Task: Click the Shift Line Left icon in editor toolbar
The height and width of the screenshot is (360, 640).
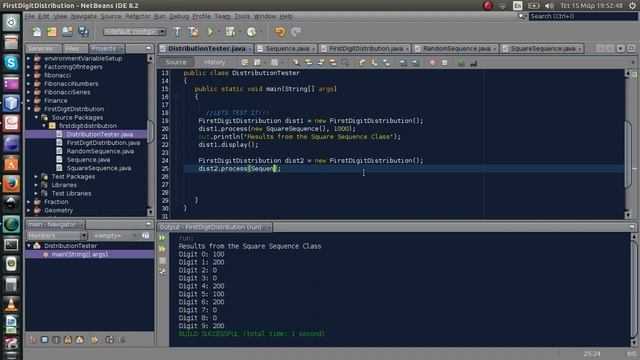Action: (403, 62)
